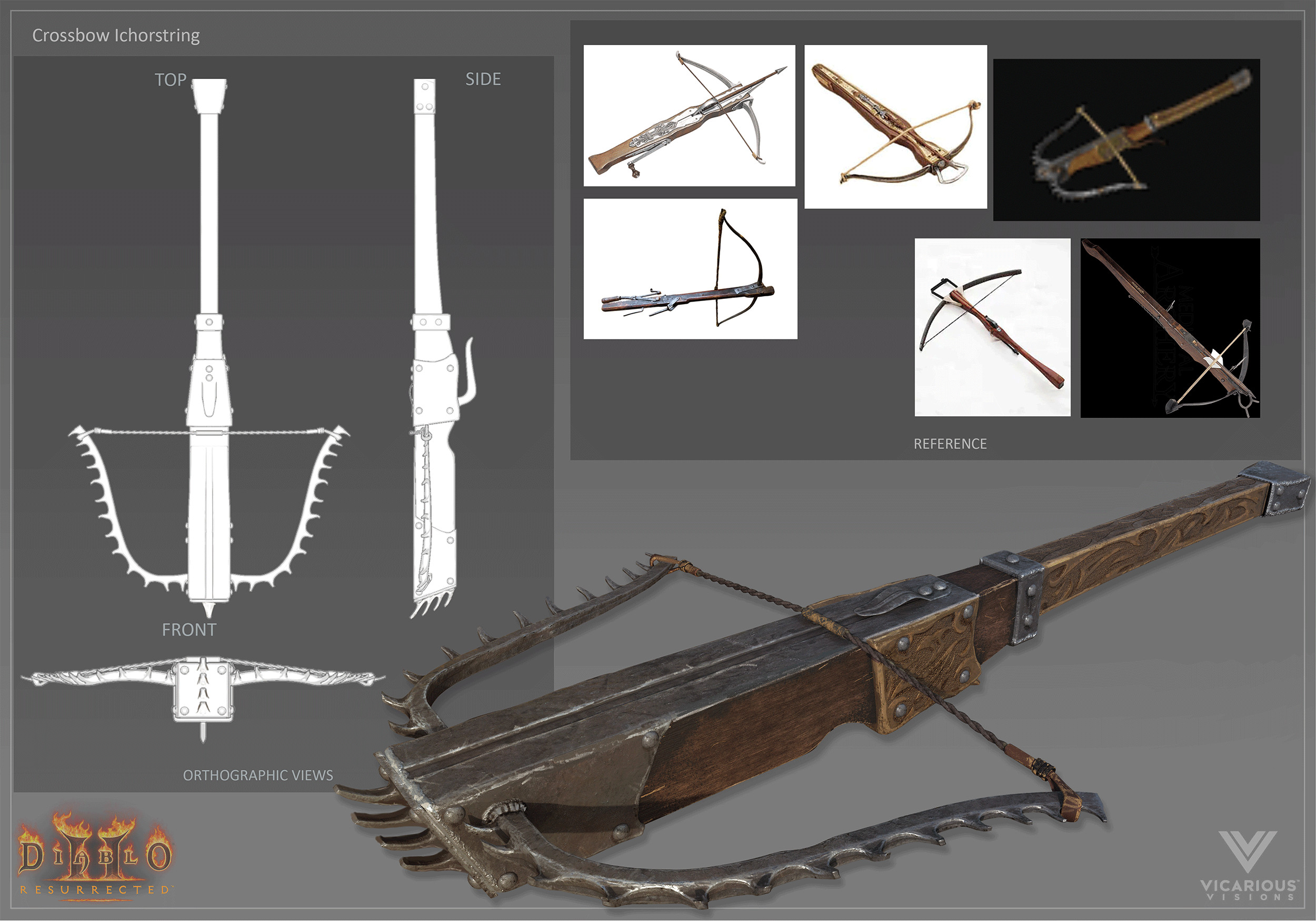Open the reference photo of crossbow with arrow loaded
The height and width of the screenshot is (921, 1316).
coord(690,116)
